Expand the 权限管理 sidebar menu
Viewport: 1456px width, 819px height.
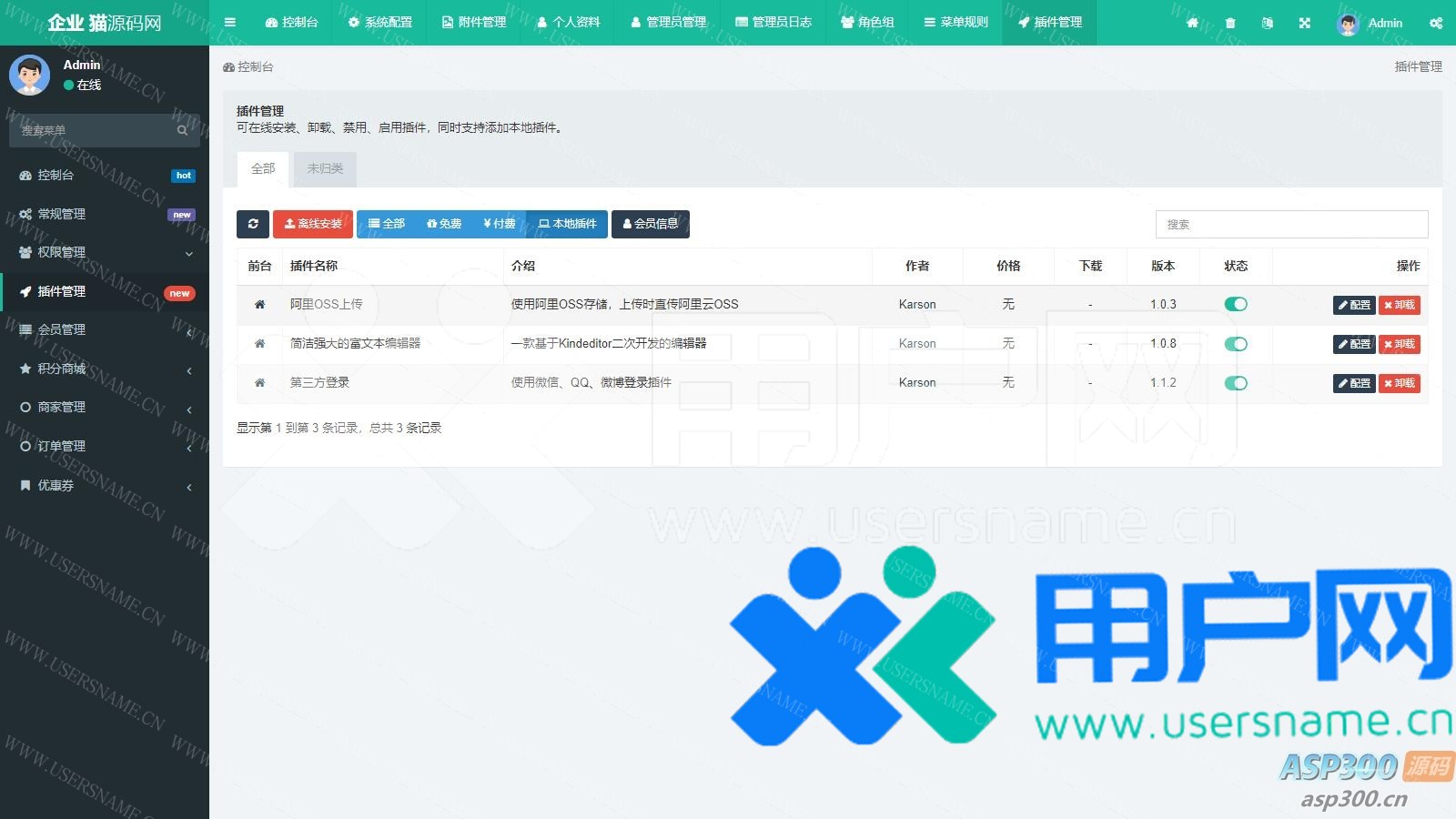click(105, 252)
